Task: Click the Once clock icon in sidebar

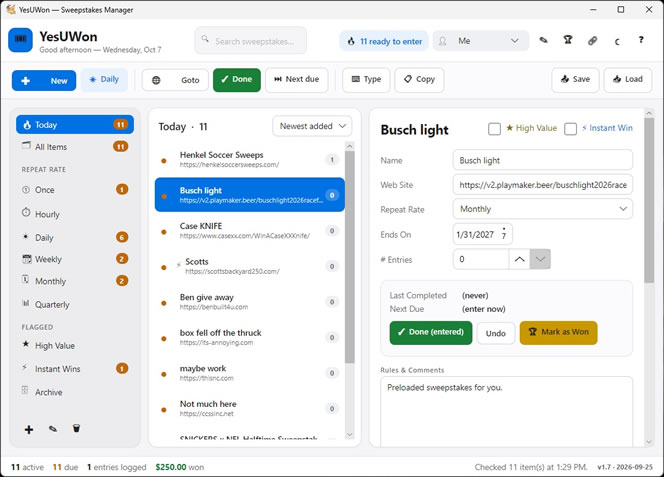Action: pos(26,190)
